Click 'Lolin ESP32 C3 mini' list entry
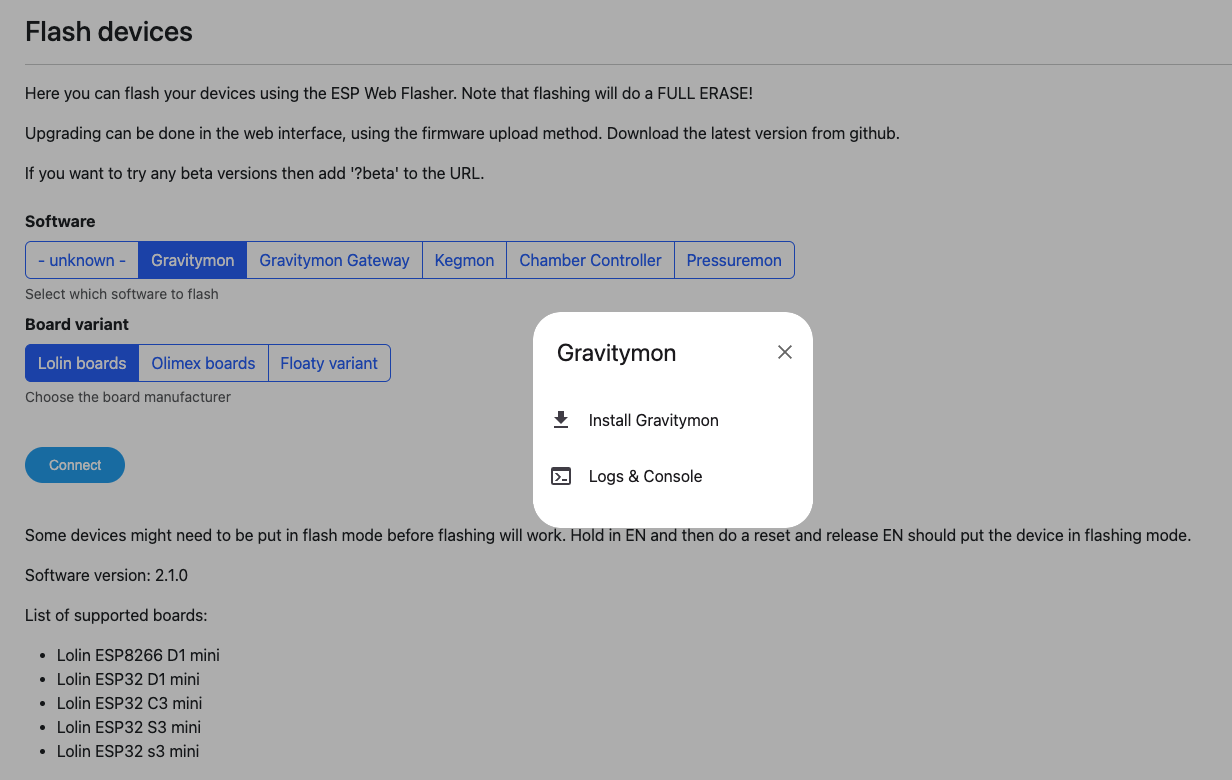 tap(130, 703)
